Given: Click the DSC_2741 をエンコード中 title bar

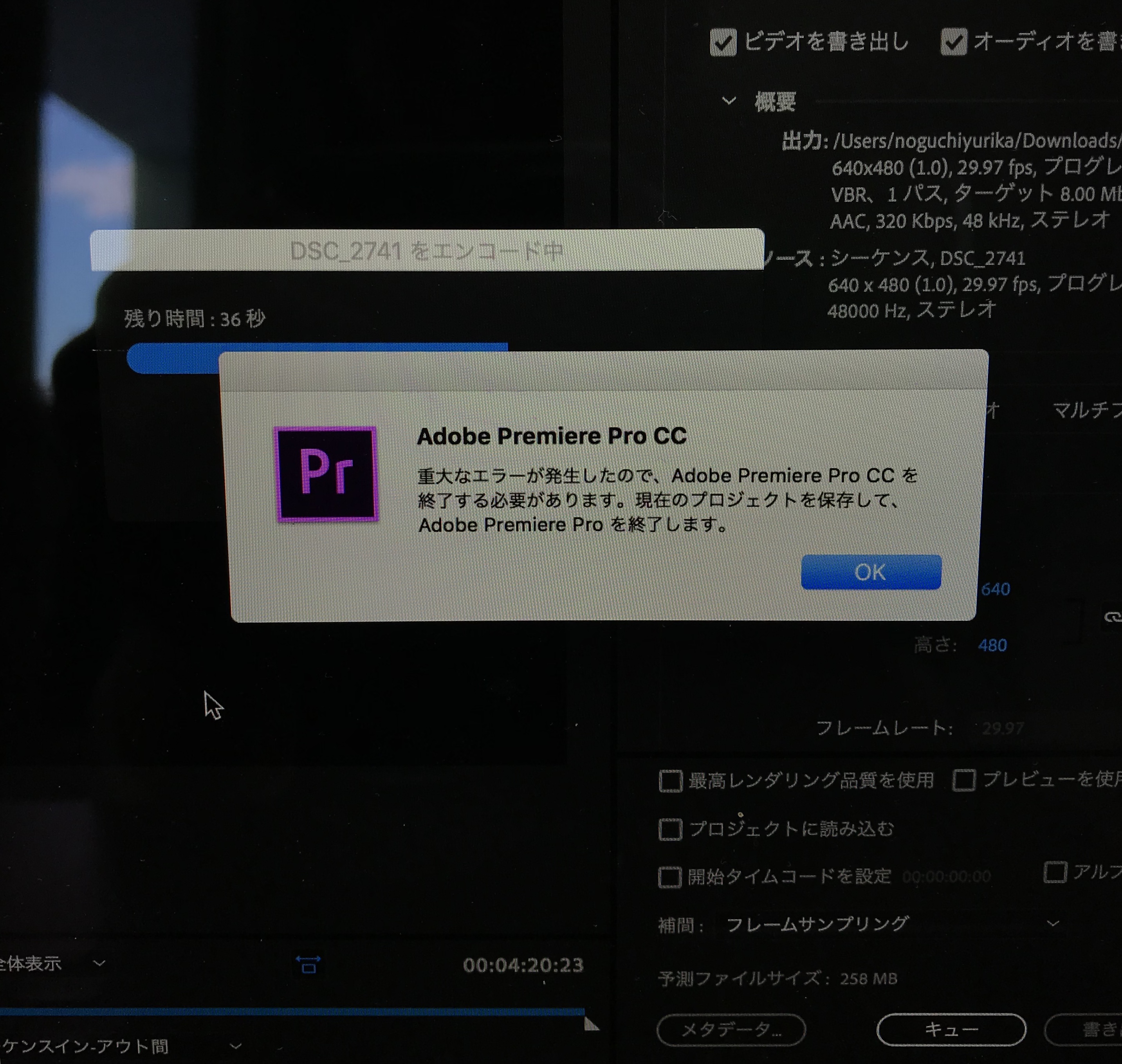Looking at the screenshot, I should (x=427, y=250).
